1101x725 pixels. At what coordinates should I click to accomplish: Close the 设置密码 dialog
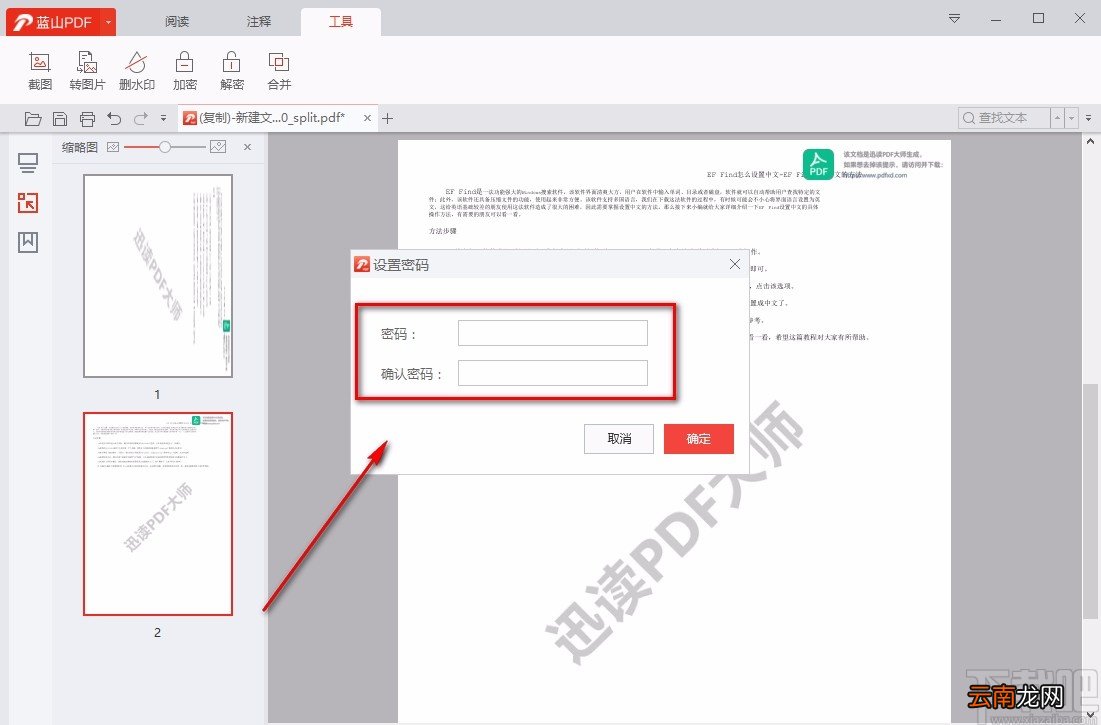(x=734, y=264)
